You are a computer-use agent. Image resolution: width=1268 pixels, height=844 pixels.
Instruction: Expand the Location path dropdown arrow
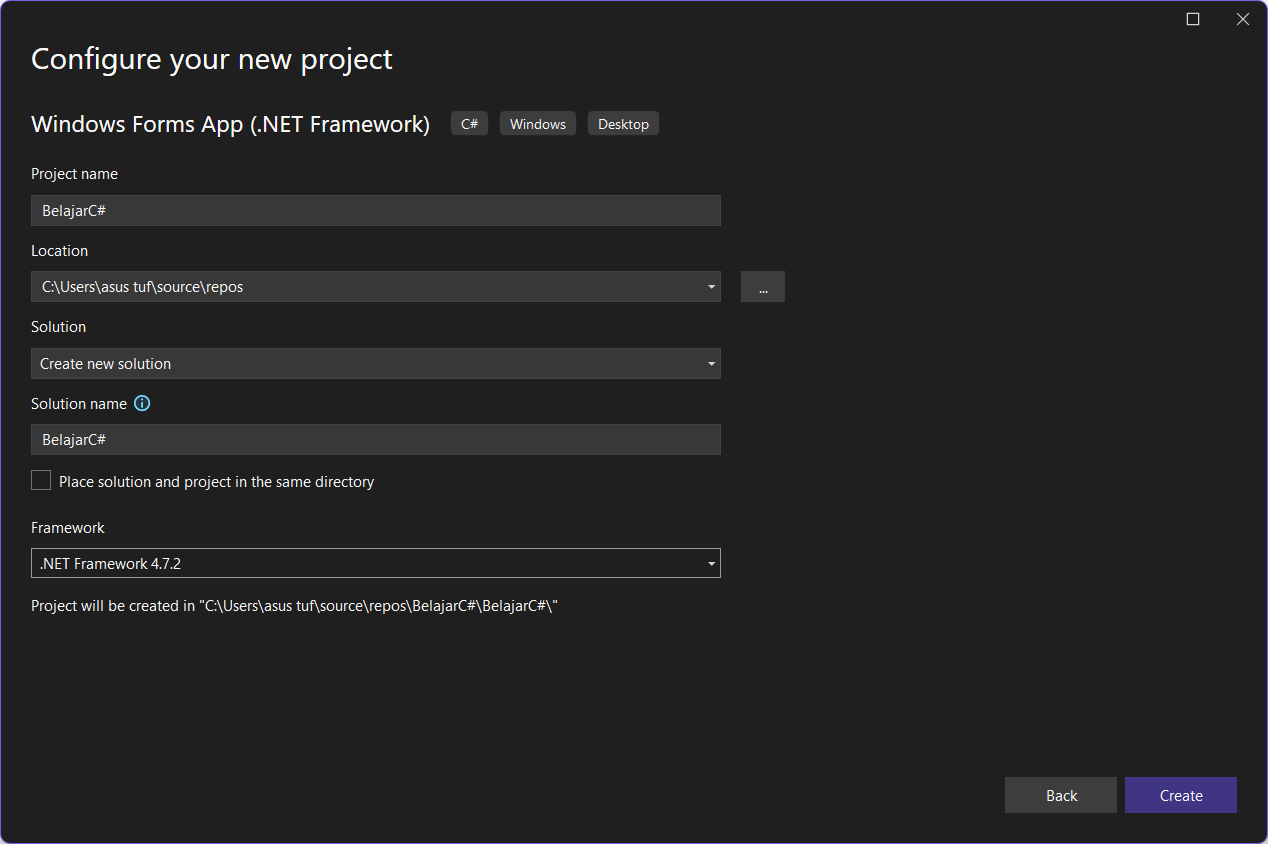[x=711, y=287]
